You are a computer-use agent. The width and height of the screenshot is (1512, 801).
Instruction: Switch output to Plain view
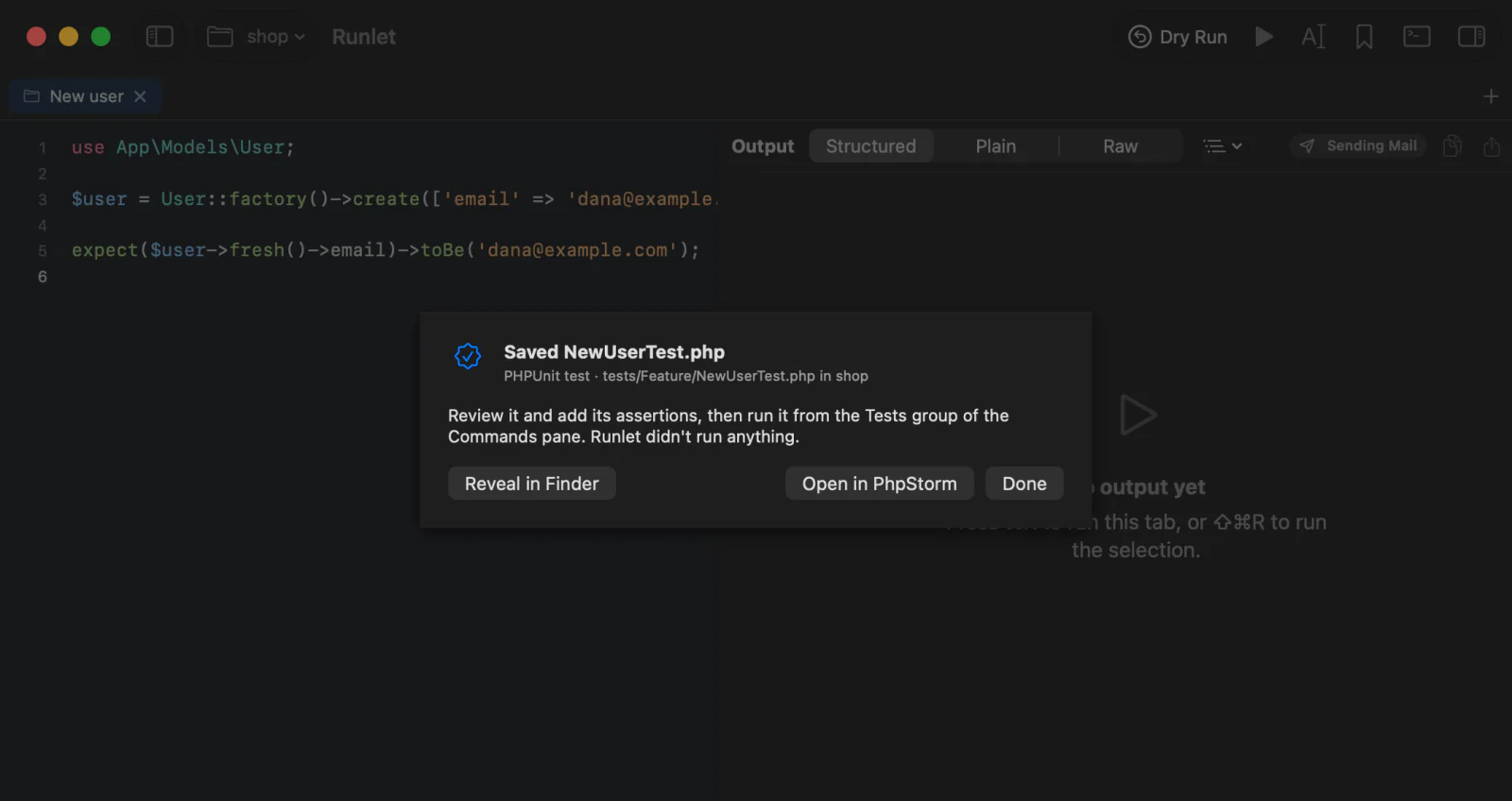click(x=996, y=146)
